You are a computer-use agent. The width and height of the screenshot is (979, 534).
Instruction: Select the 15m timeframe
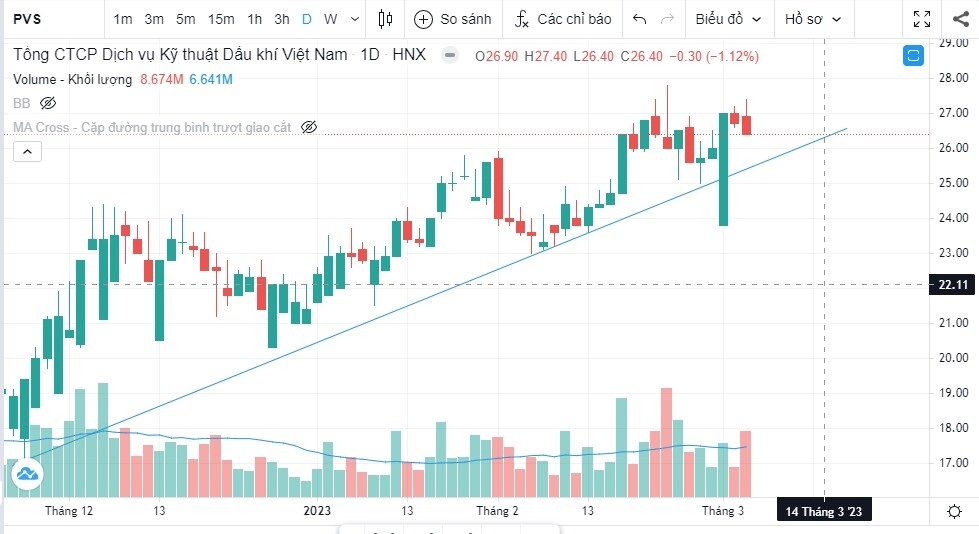[221, 19]
